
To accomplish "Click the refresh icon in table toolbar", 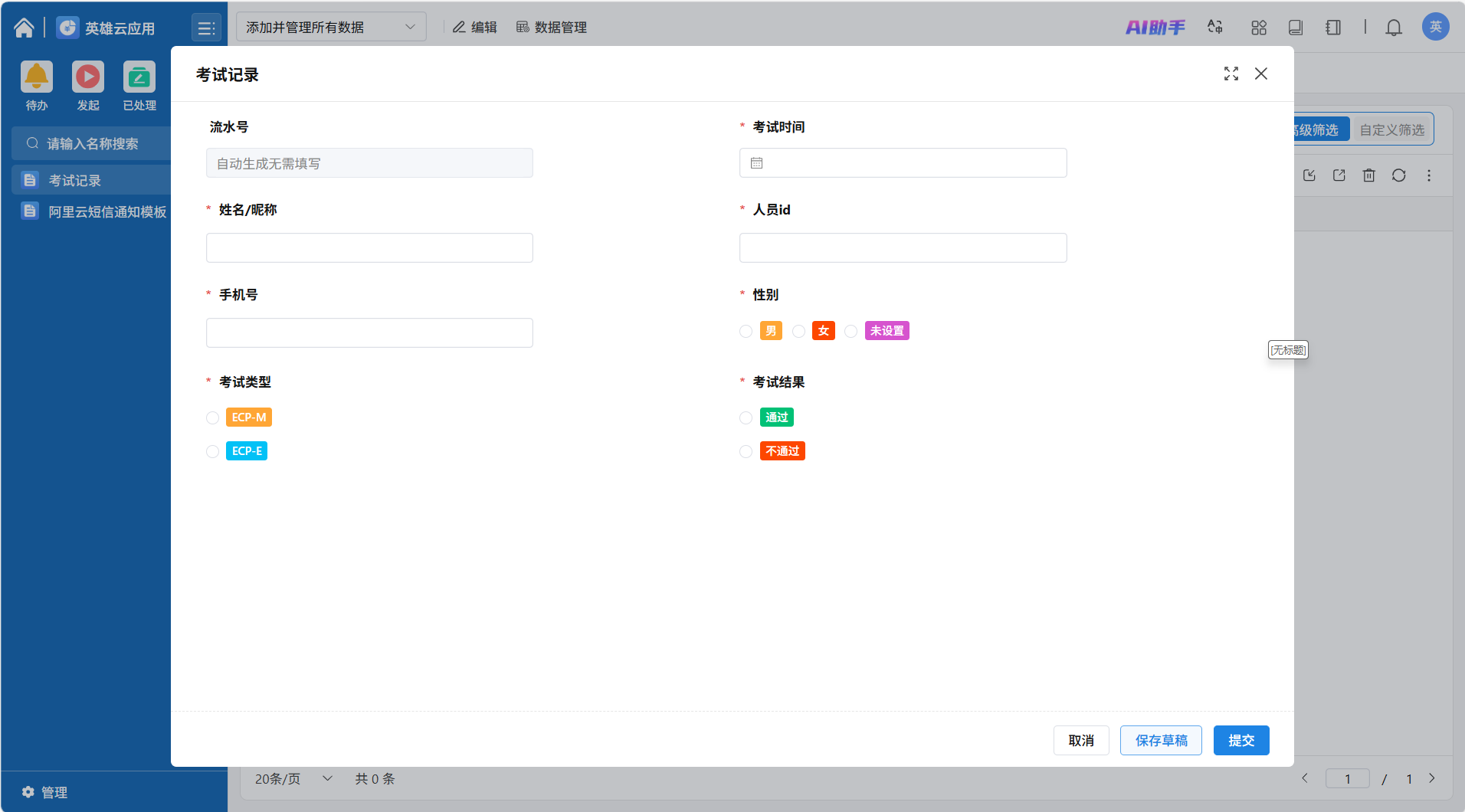I will click(1398, 175).
